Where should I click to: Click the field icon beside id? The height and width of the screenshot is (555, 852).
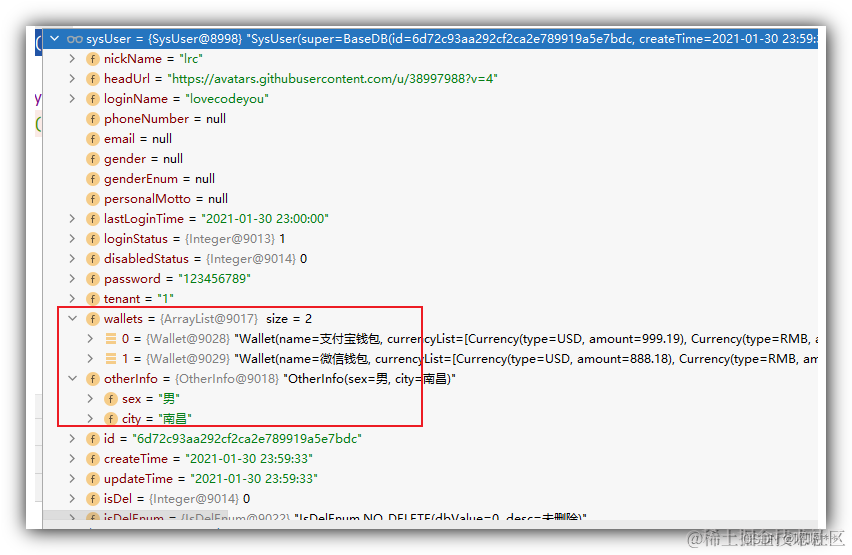coord(93,439)
